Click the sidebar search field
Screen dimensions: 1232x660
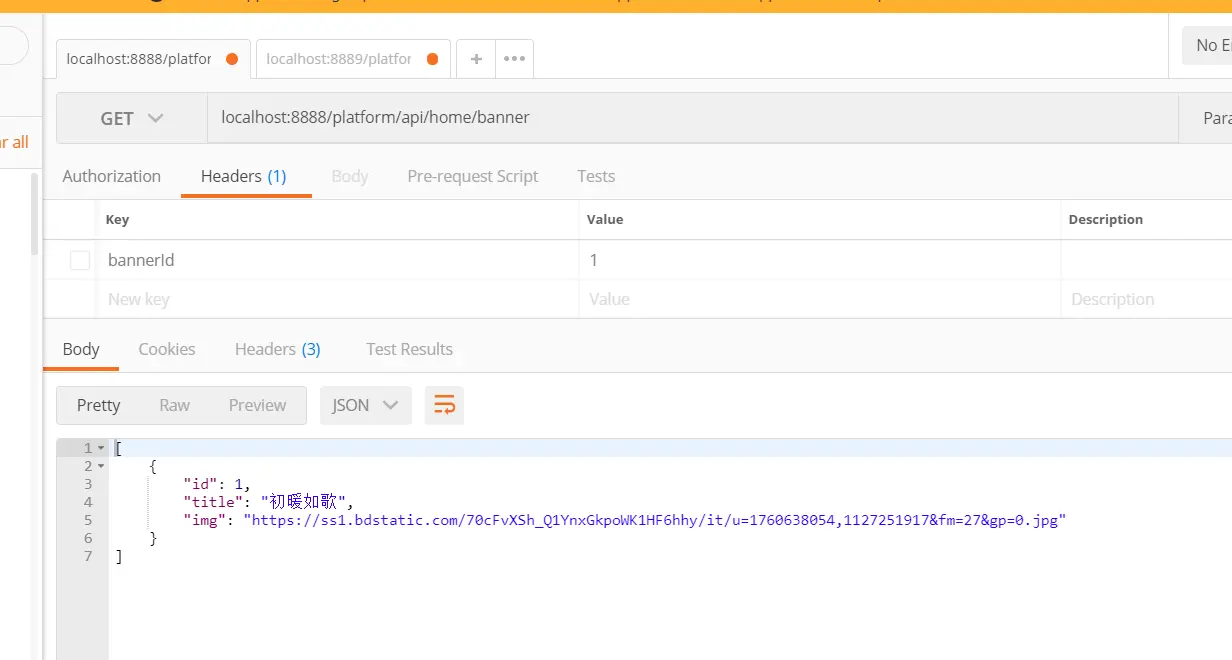click(x=14, y=45)
